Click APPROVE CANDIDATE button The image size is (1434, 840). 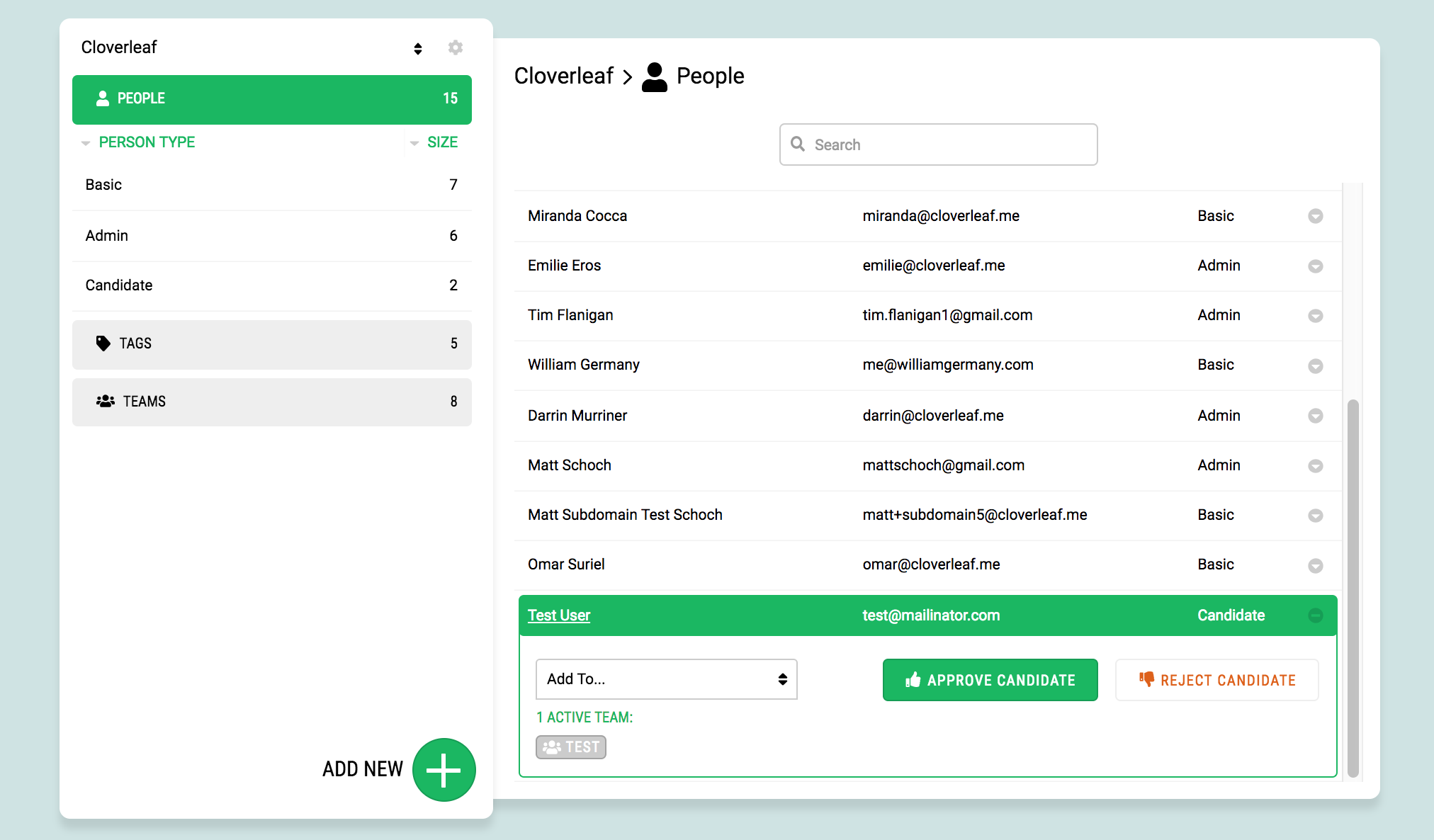point(990,680)
